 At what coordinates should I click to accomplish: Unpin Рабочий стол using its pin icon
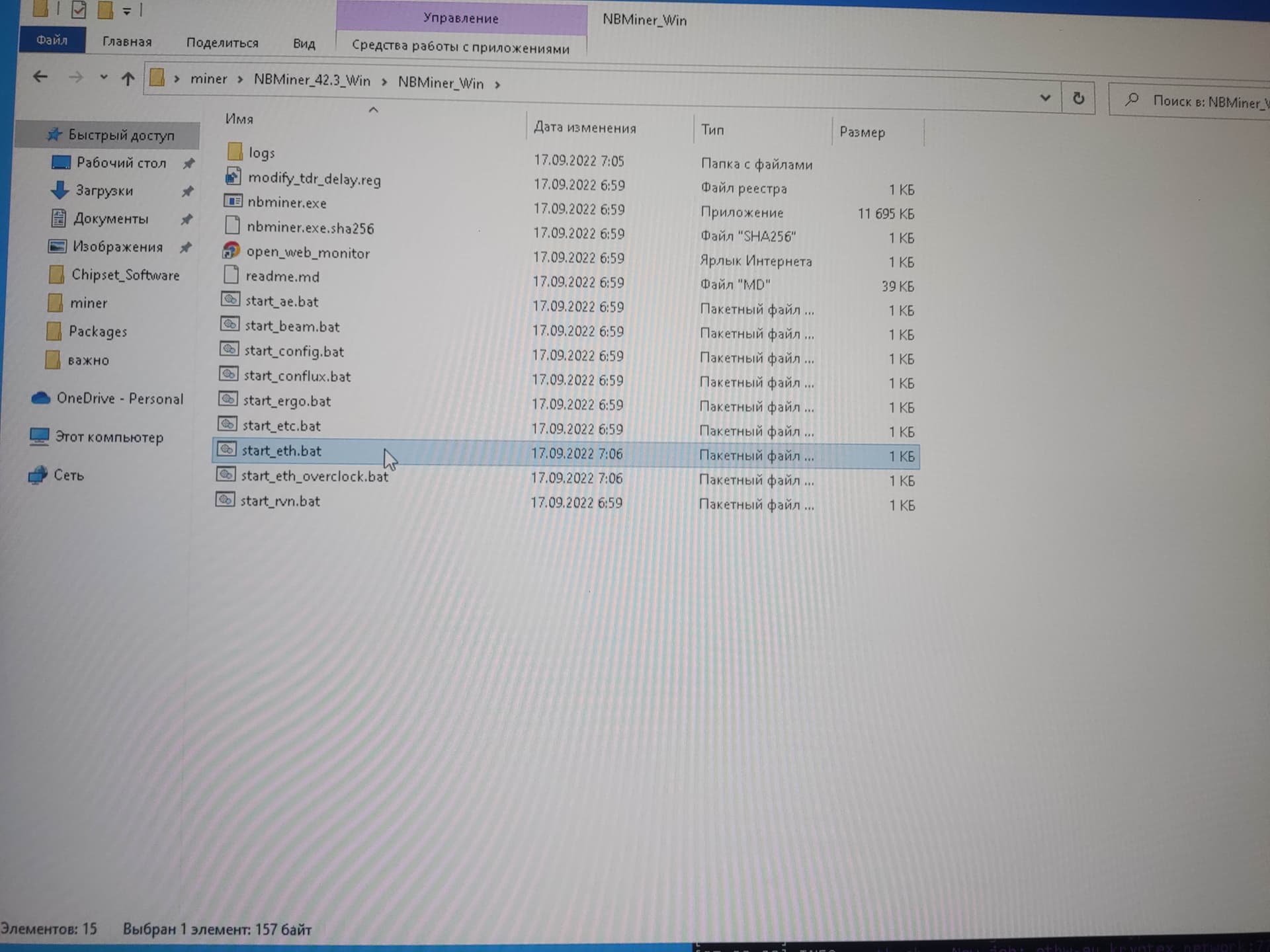pos(189,163)
